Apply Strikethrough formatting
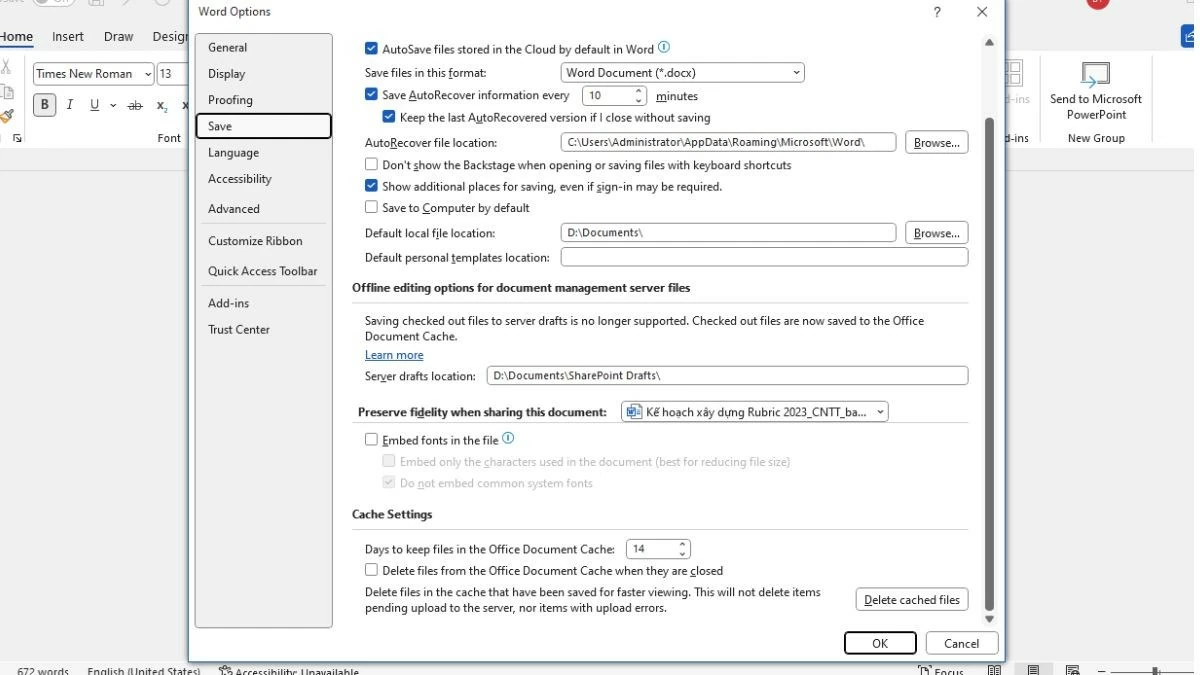Screen dimensions: 1200x675 (135, 105)
